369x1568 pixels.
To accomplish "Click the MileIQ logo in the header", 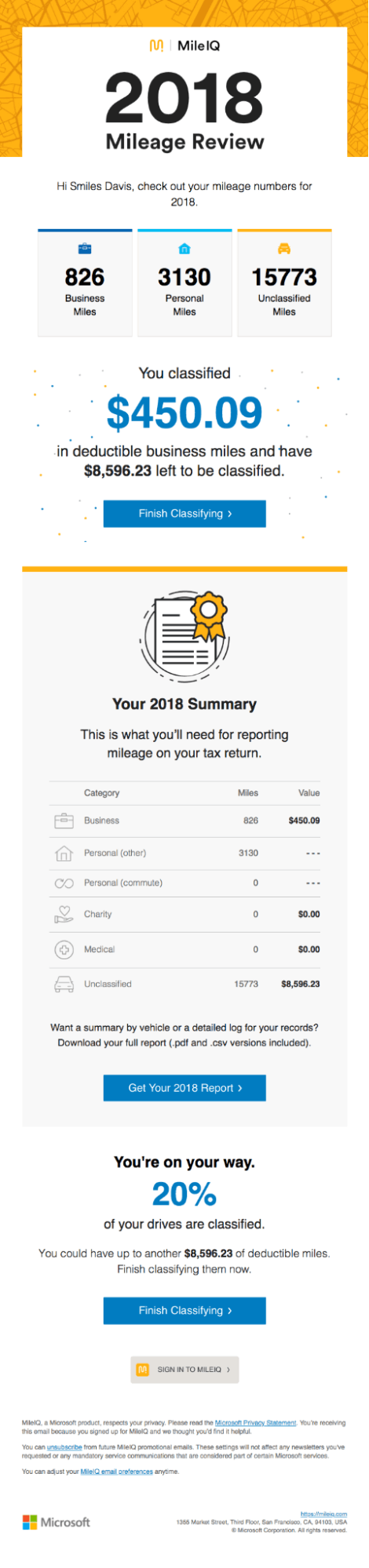I will (x=184, y=46).
